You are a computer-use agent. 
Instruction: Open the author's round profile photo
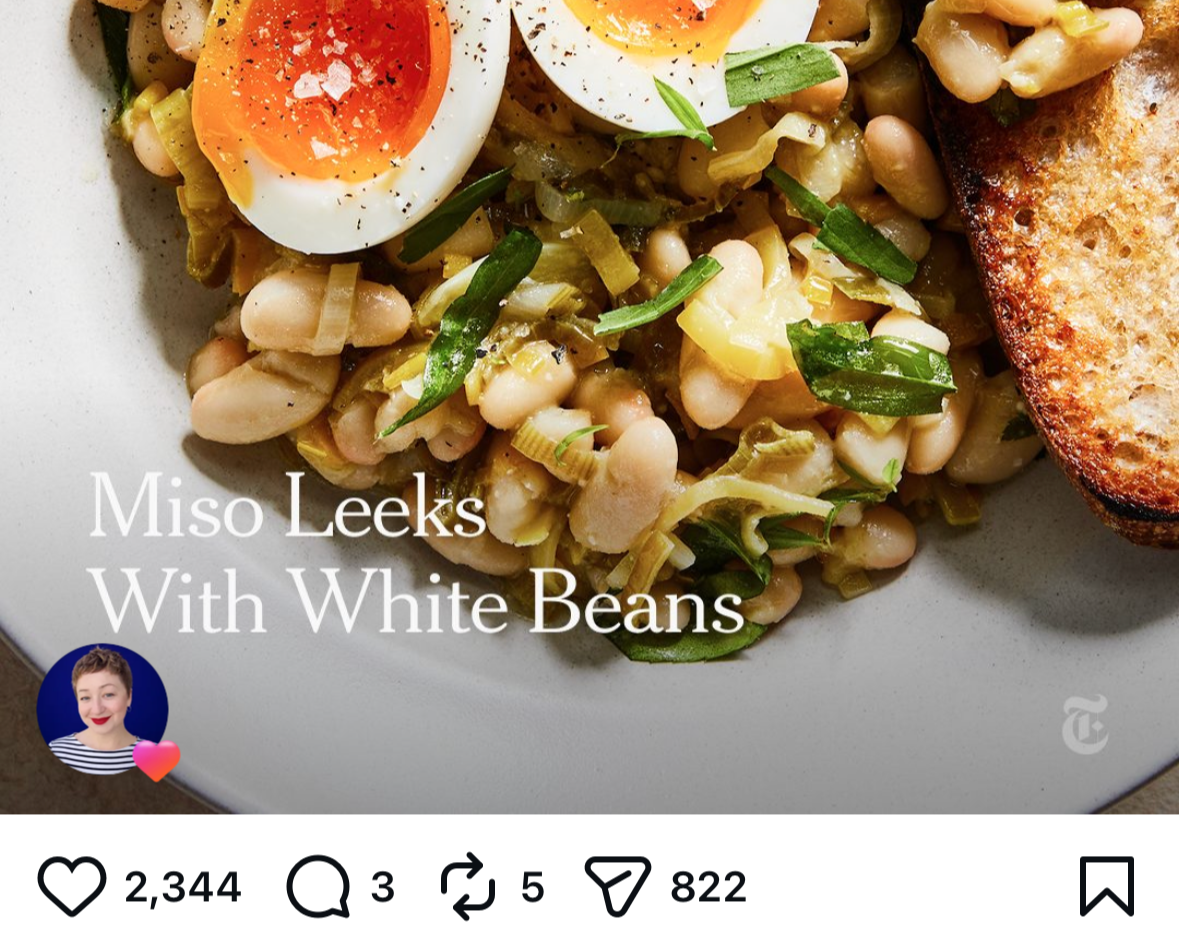tap(102, 709)
